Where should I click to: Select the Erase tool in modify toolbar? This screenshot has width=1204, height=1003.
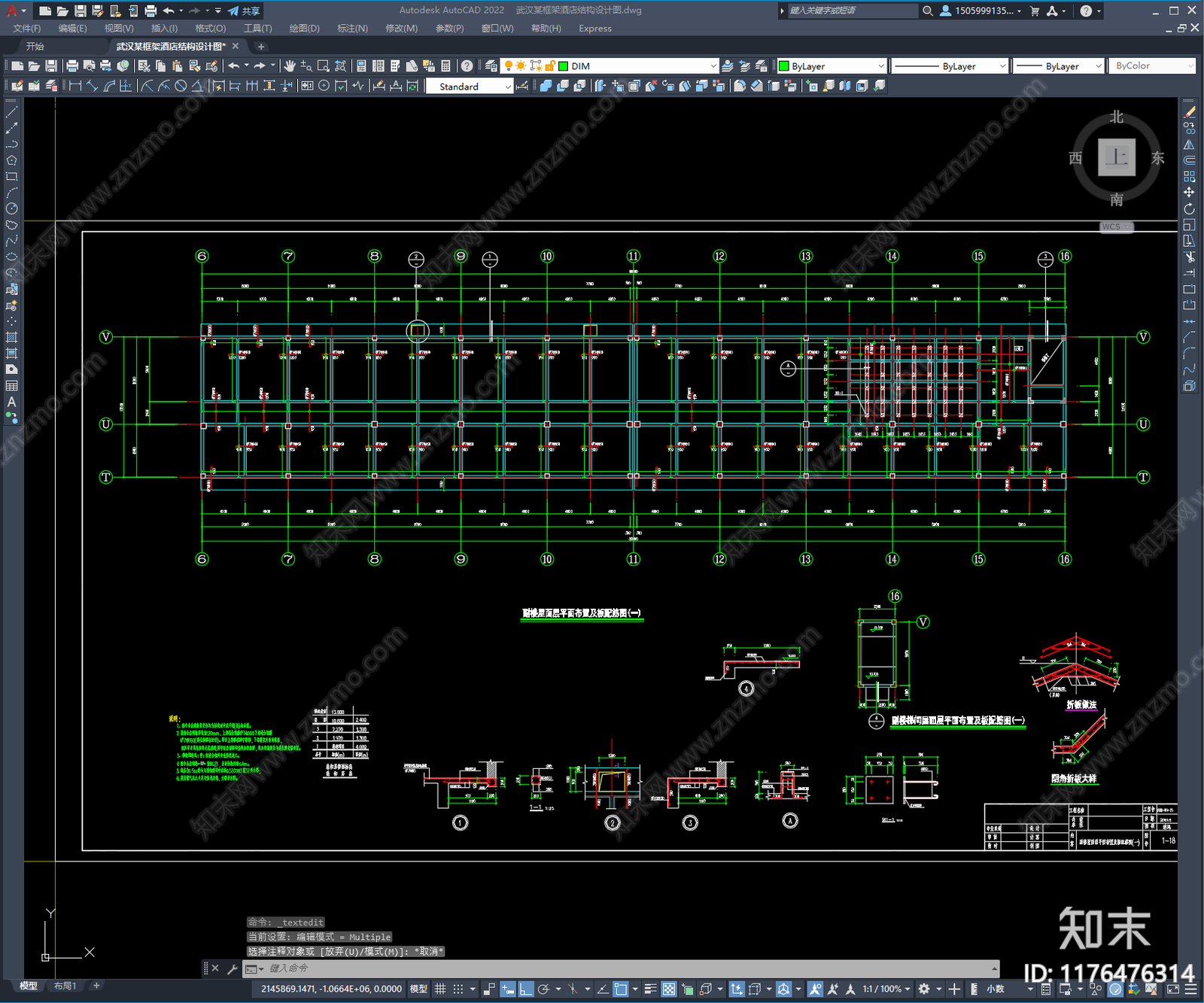[x=1190, y=111]
